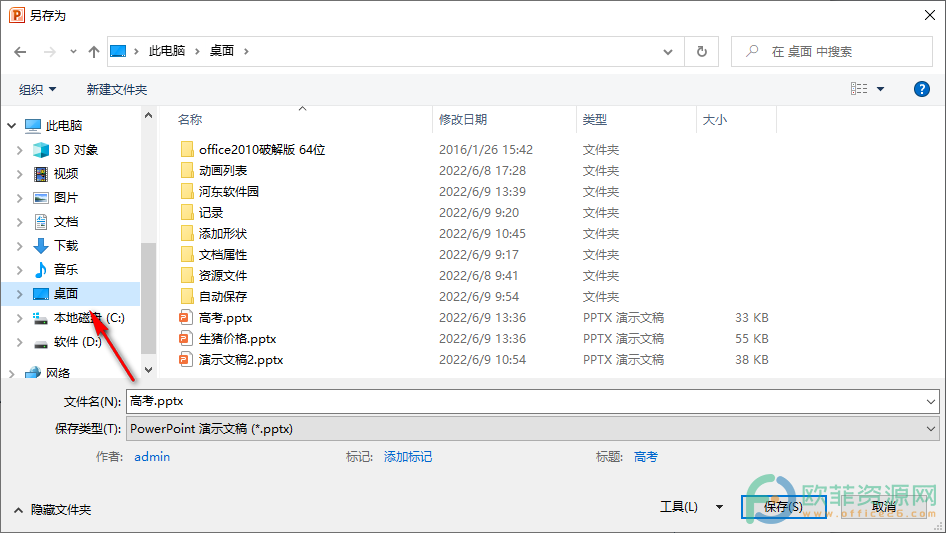946x533 pixels.
Task: Click the 取消 button
Action: coord(884,507)
